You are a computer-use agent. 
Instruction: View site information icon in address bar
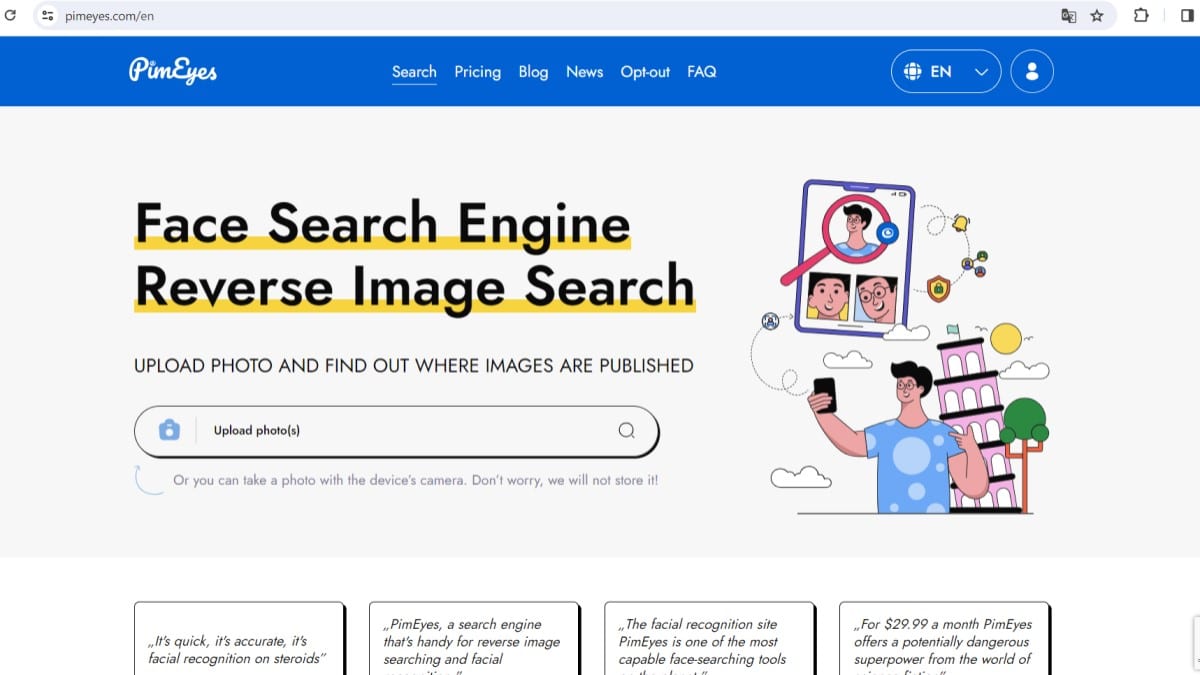click(48, 16)
